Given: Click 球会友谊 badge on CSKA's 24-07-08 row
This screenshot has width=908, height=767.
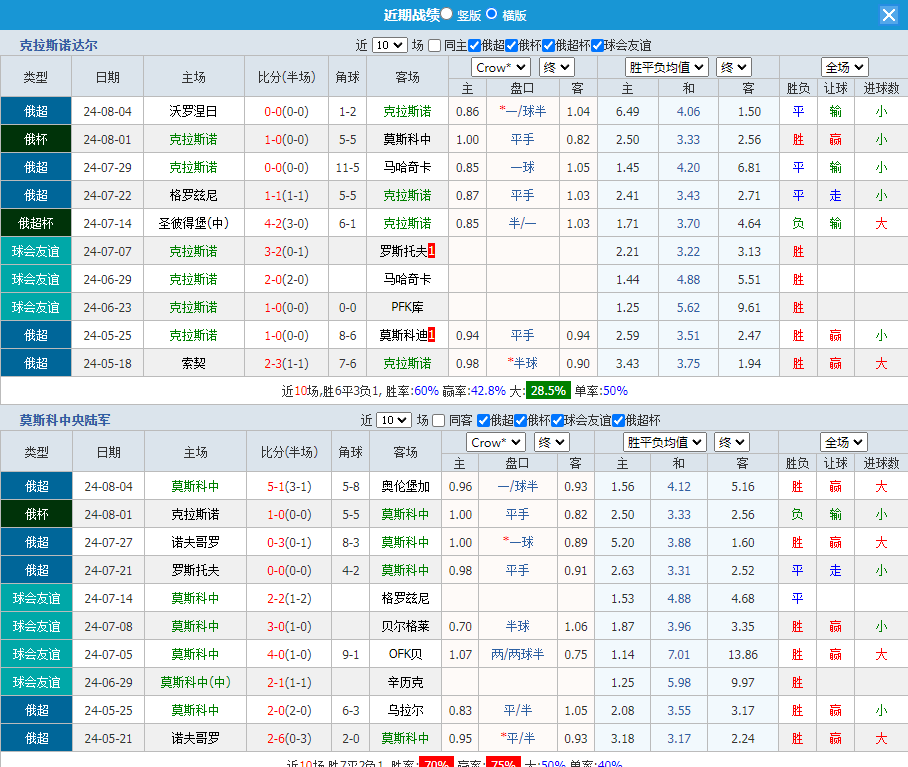Looking at the screenshot, I should click(x=35, y=626).
